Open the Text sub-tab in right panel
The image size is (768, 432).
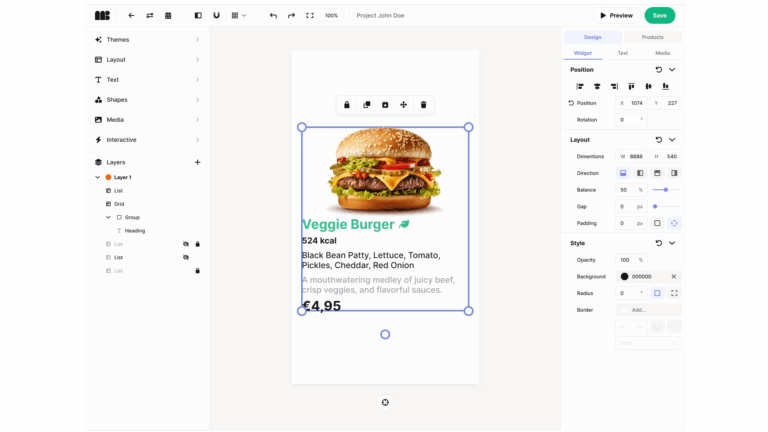[x=623, y=53]
